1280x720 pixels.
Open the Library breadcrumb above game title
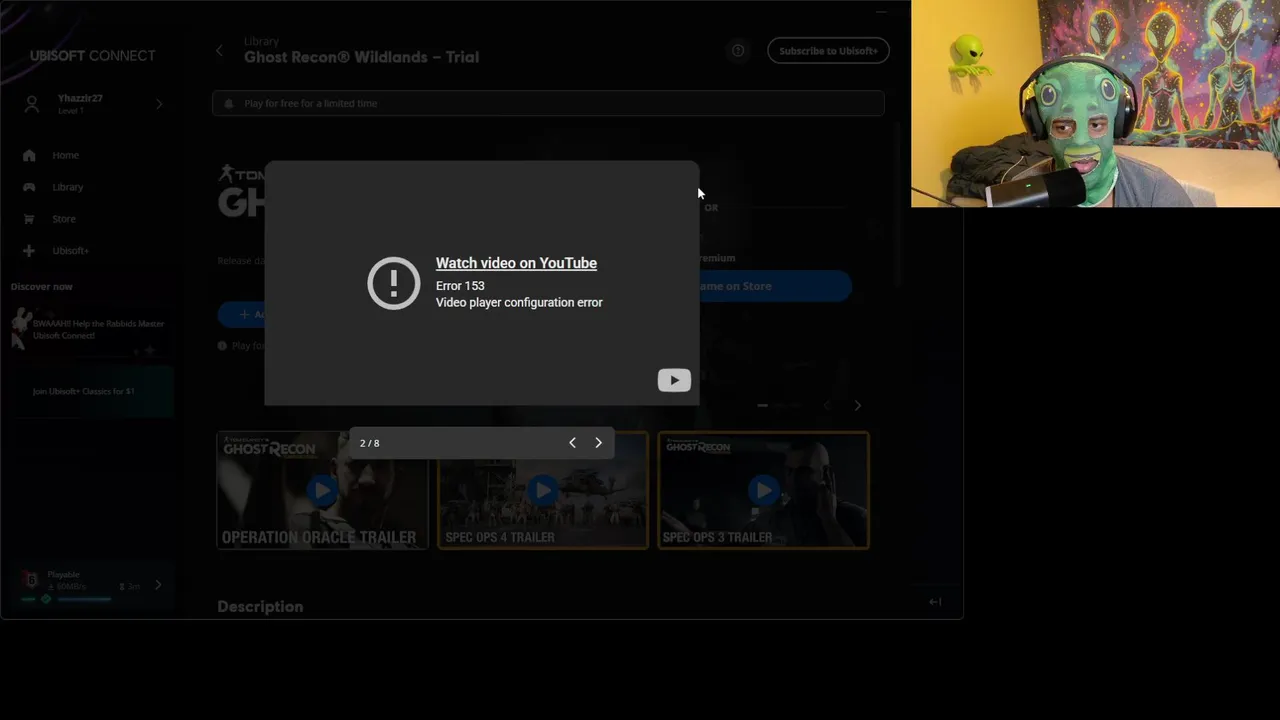[261, 41]
